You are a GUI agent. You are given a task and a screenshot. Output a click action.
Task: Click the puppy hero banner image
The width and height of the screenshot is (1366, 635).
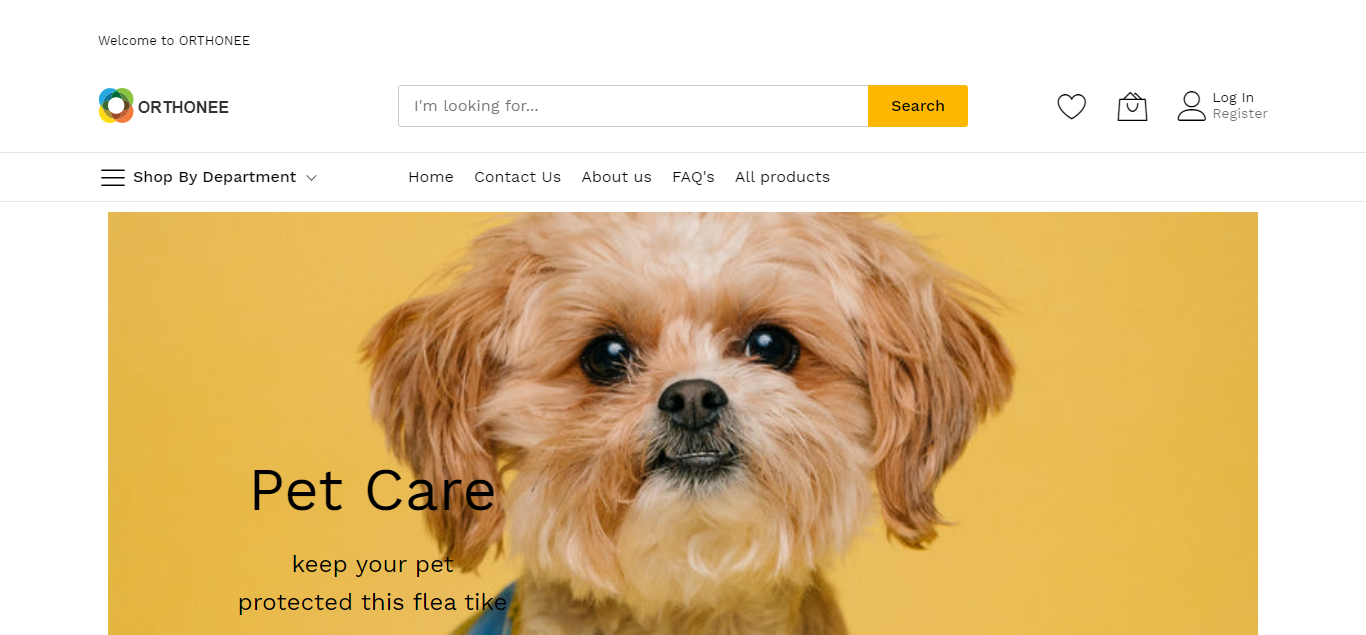click(683, 423)
